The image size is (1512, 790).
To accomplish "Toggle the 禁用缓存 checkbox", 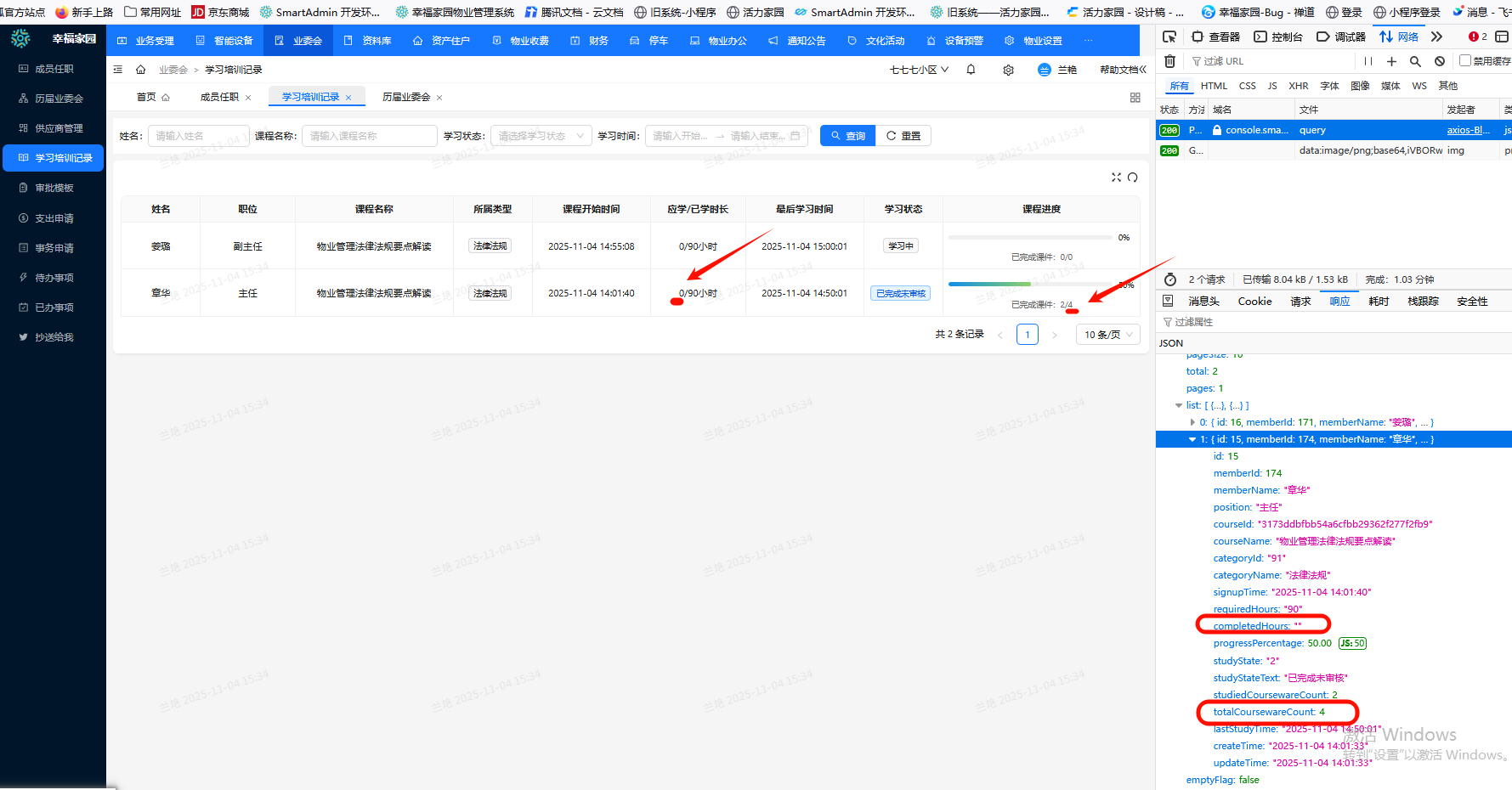I will click(x=1464, y=60).
